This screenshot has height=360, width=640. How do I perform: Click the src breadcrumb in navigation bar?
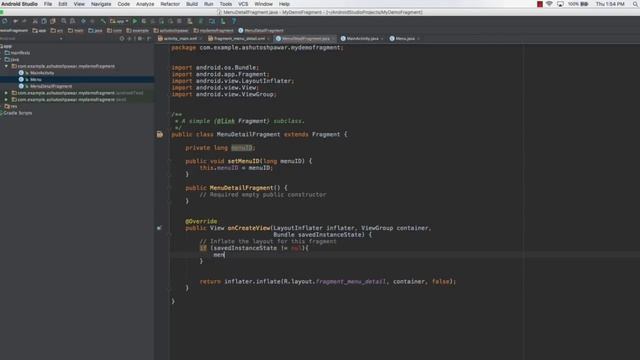[57, 31]
